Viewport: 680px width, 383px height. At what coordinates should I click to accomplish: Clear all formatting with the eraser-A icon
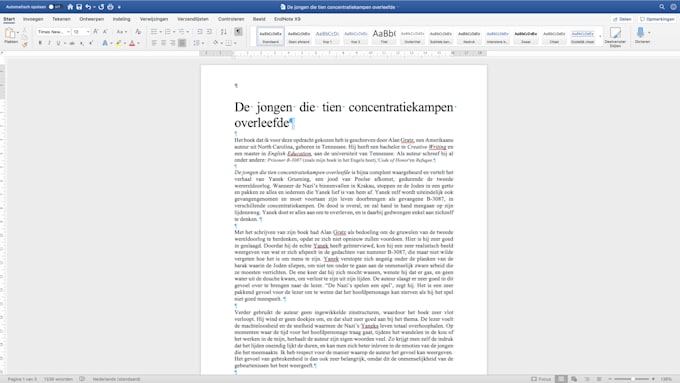tap(138, 32)
